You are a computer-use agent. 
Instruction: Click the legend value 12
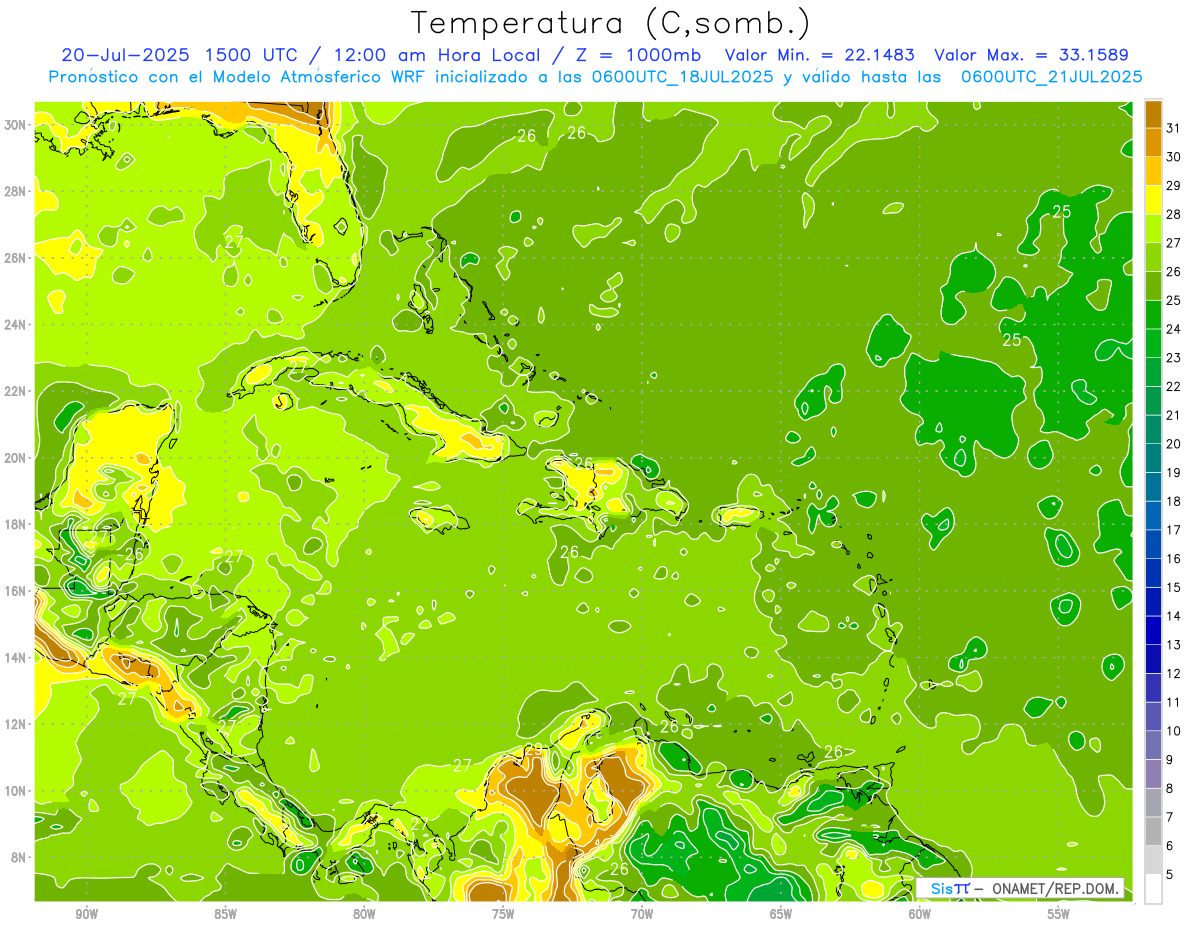[x=1175, y=674]
